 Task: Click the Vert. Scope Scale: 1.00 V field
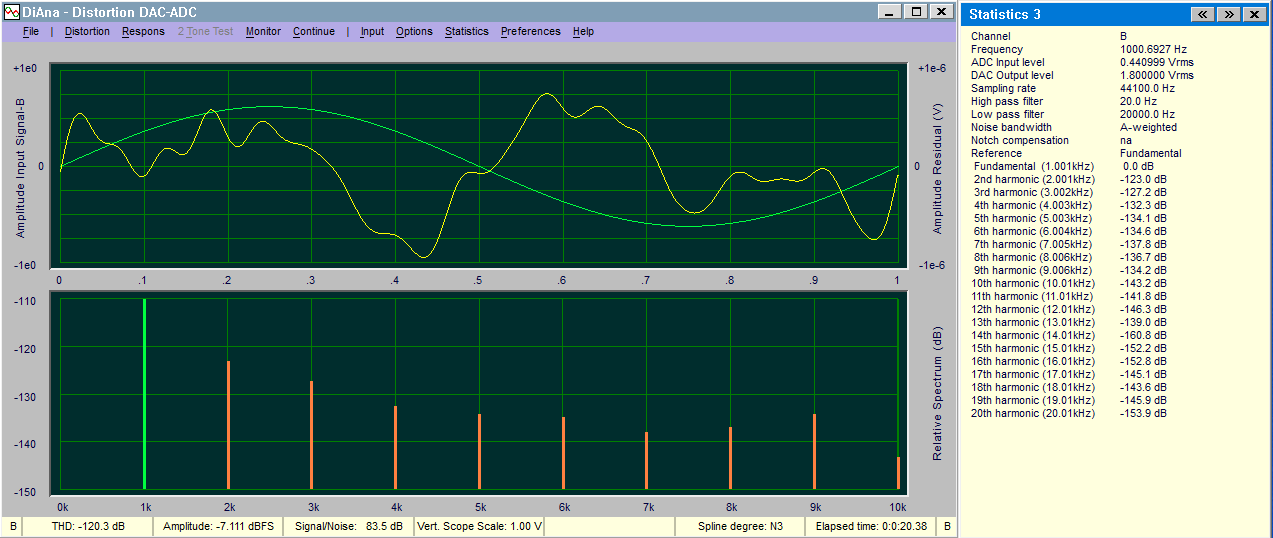[x=478, y=526]
